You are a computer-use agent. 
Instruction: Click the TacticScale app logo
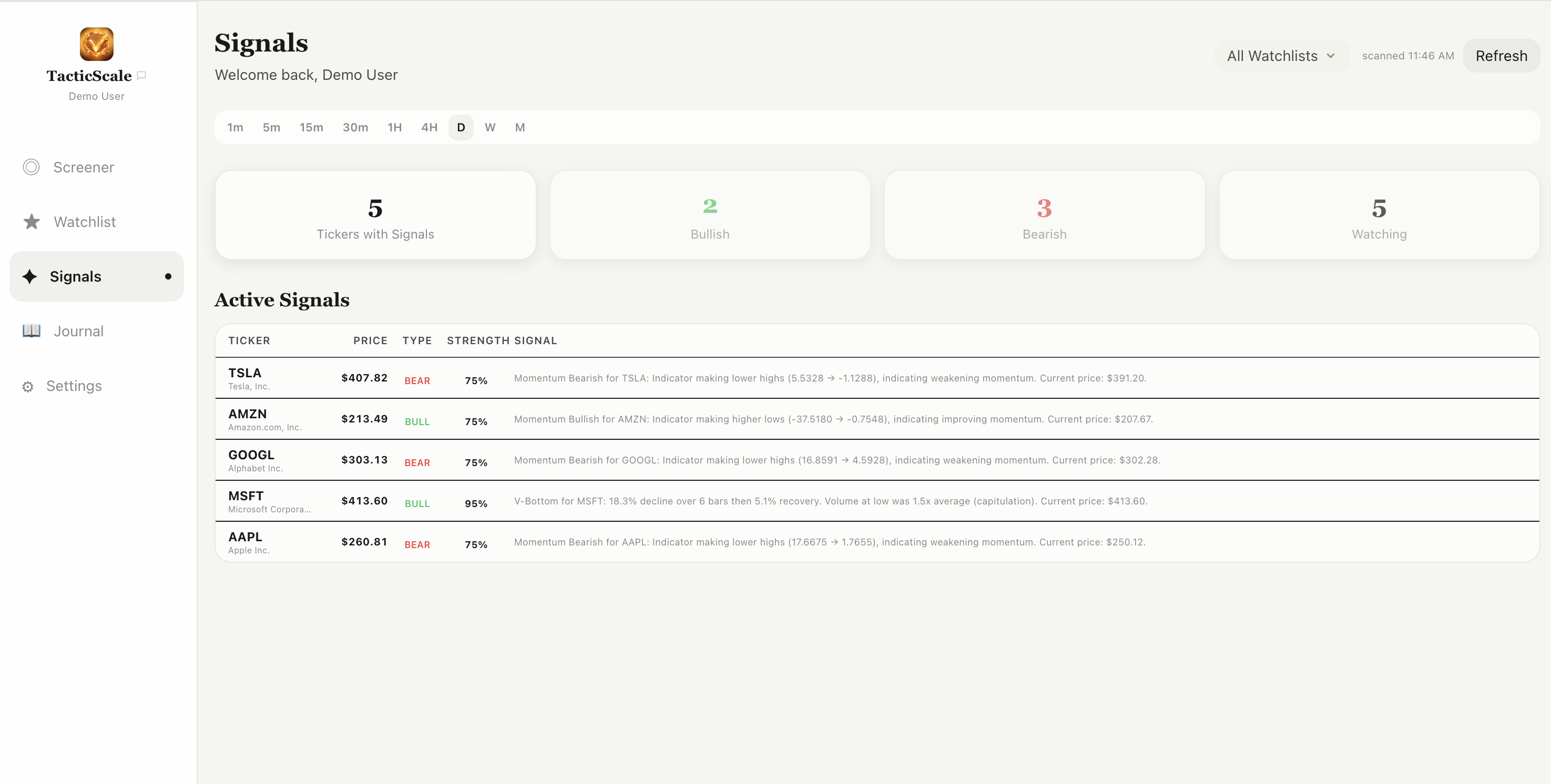click(96, 43)
